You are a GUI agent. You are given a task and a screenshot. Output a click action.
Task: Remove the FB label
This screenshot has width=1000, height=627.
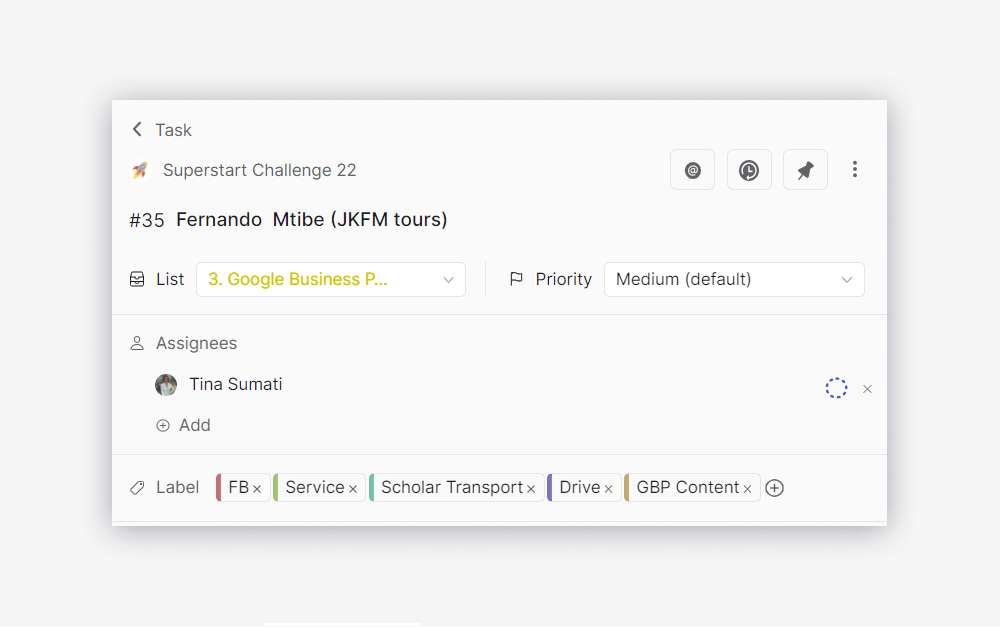pyautogui.click(x=257, y=489)
